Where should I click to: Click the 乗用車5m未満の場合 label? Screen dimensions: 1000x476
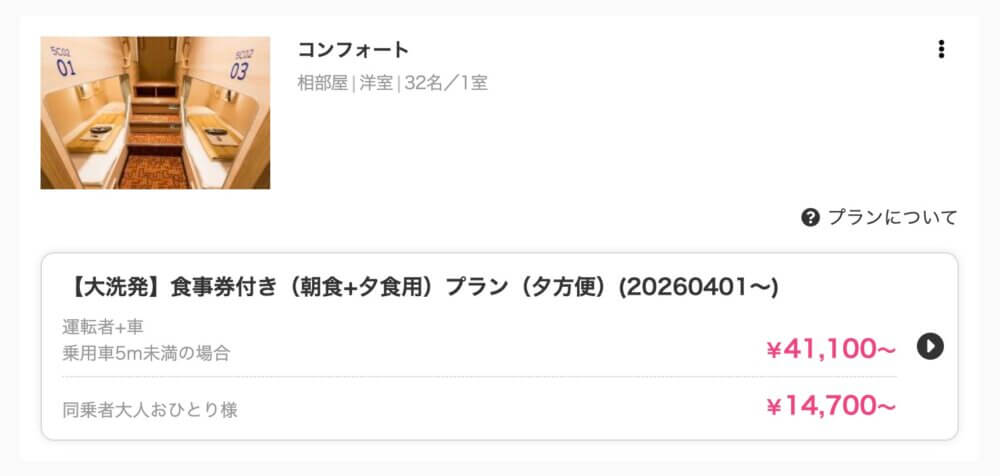tap(146, 353)
